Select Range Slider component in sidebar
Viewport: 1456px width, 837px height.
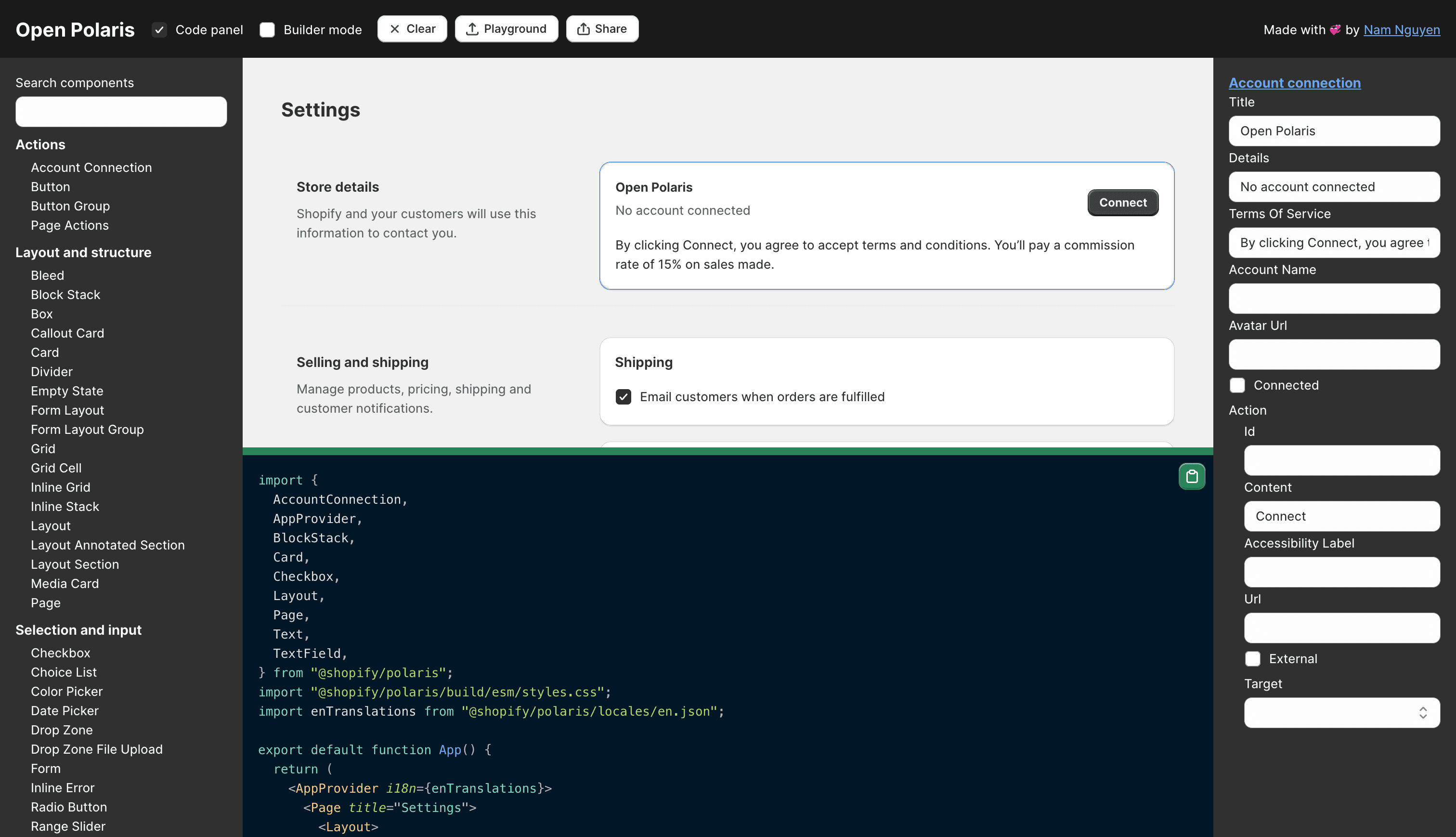[68, 826]
